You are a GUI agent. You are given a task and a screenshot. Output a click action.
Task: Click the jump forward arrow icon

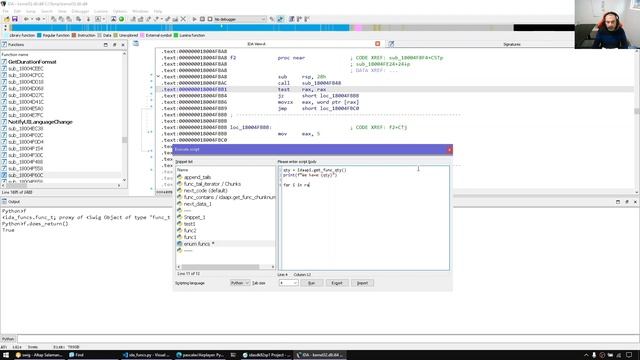[x=38, y=19]
